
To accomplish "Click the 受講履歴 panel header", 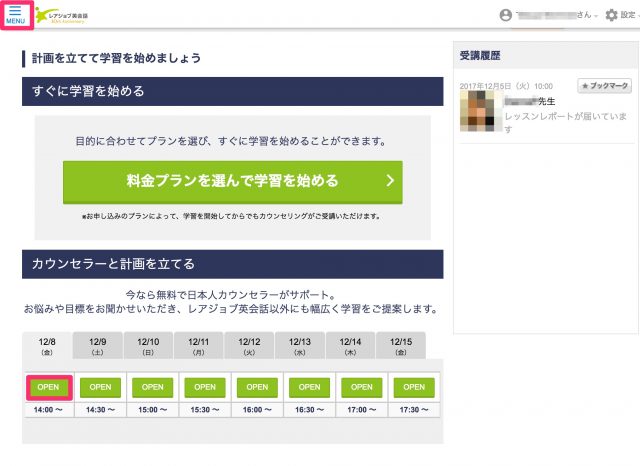I will (546, 55).
